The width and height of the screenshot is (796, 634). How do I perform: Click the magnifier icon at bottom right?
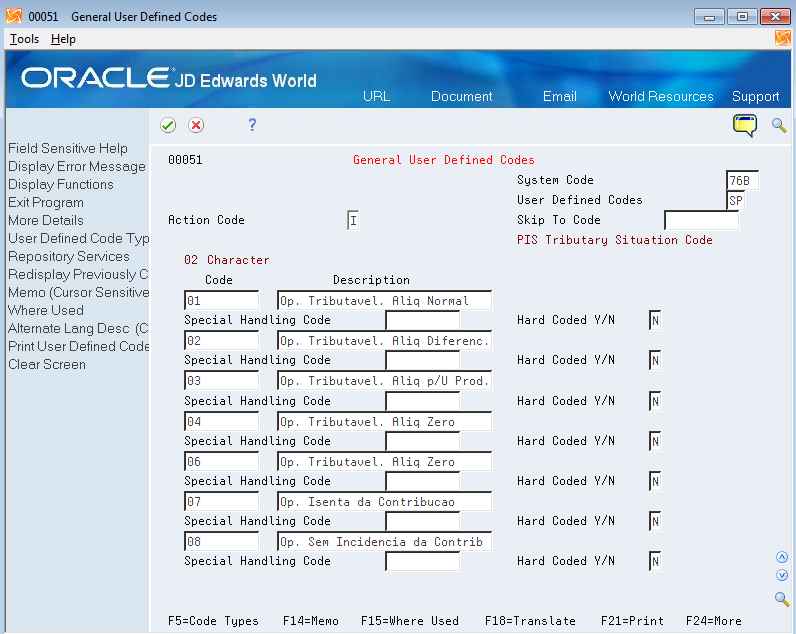782,599
